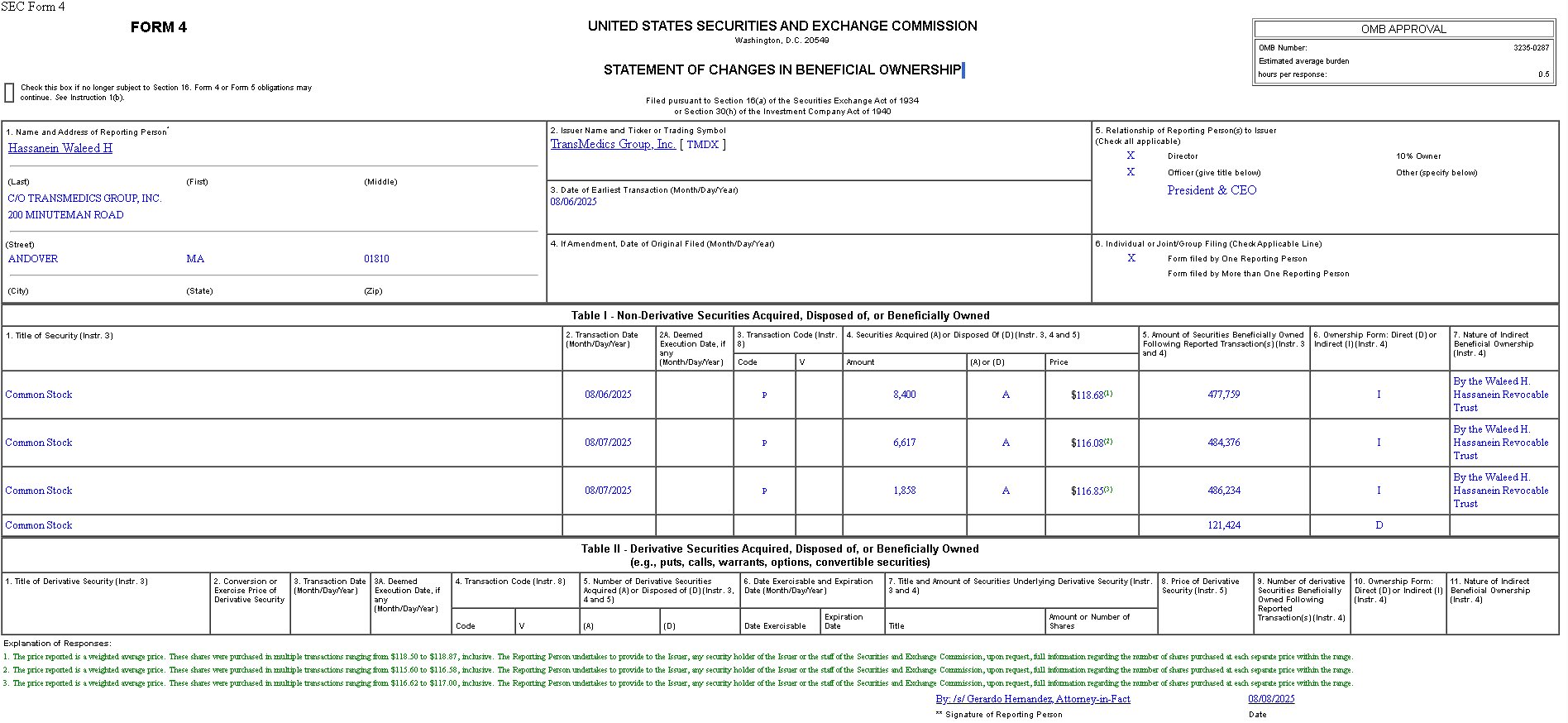Click Common Stock in the 484,376 row
The width and height of the screenshot is (1568, 723).
tap(39, 443)
